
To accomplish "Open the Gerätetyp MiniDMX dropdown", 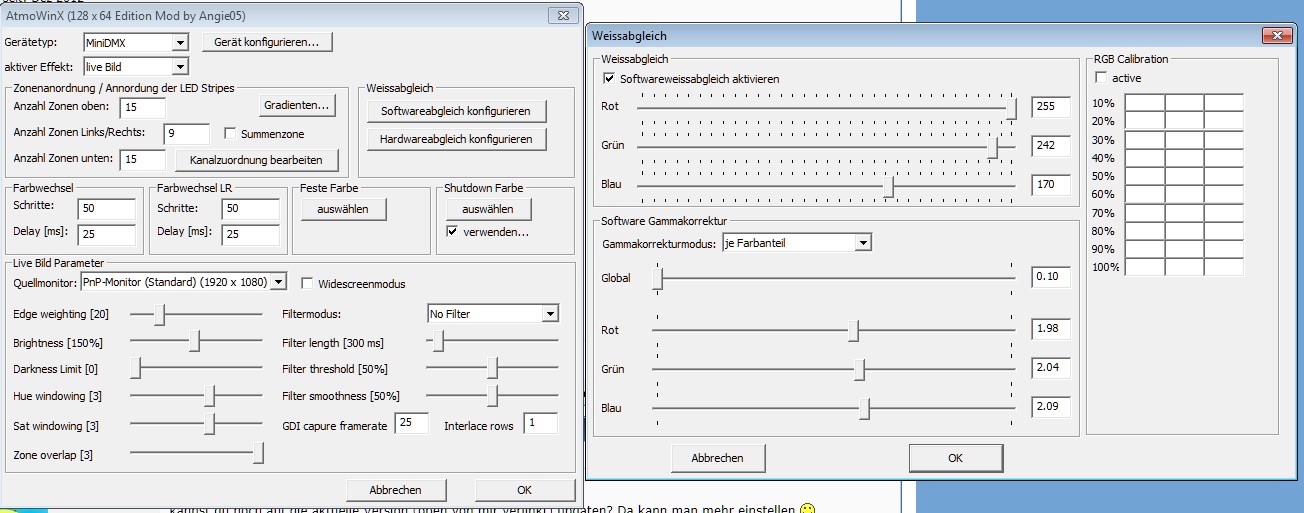I will pyautogui.click(x=179, y=43).
